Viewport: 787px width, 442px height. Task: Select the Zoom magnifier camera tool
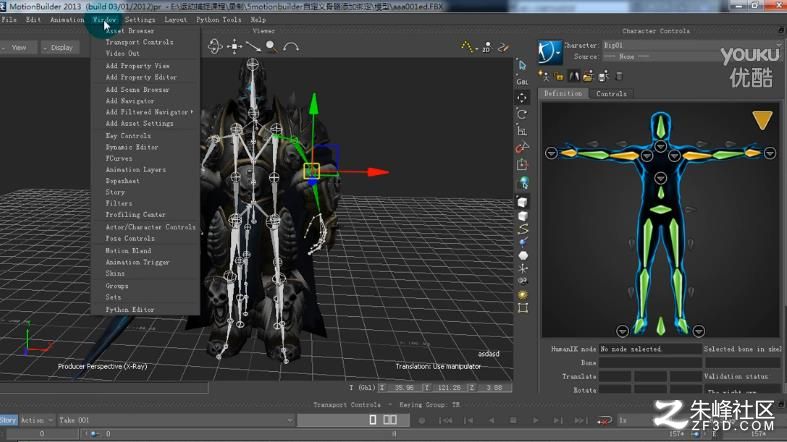tap(272, 47)
